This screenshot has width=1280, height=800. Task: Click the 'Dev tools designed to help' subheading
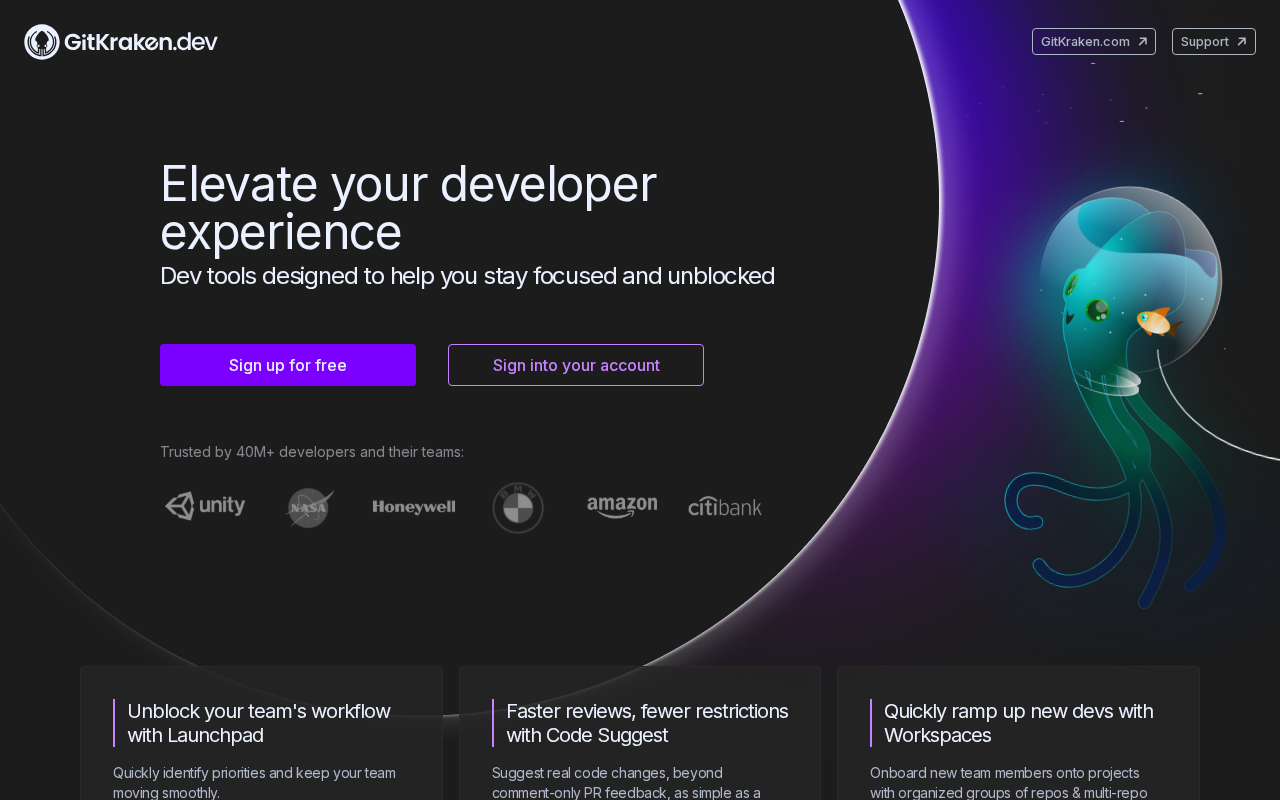click(x=467, y=276)
